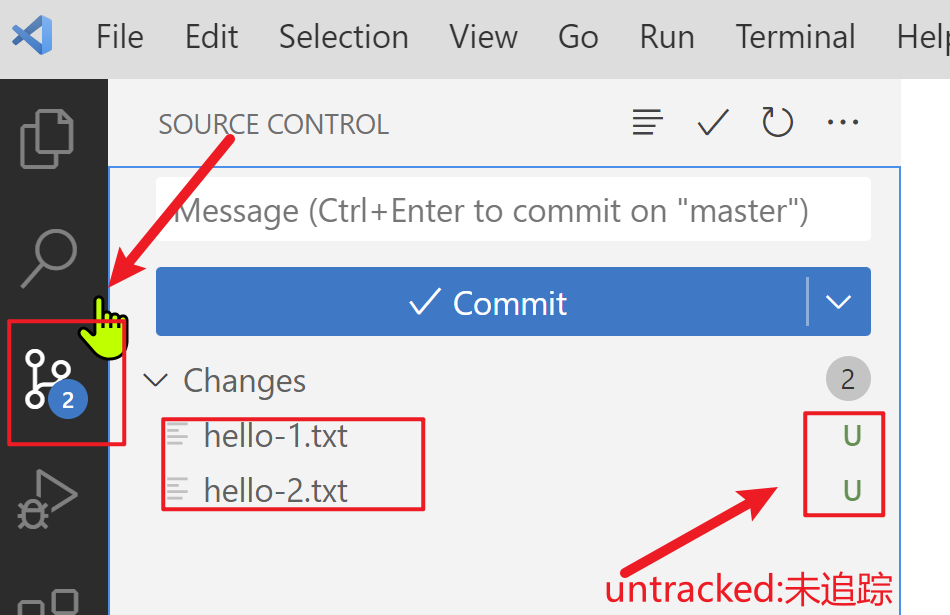Open the Commit button dropdown arrow
Image resolution: width=950 pixels, height=615 pixels.
pyautogui.click(x=839, y=302)
